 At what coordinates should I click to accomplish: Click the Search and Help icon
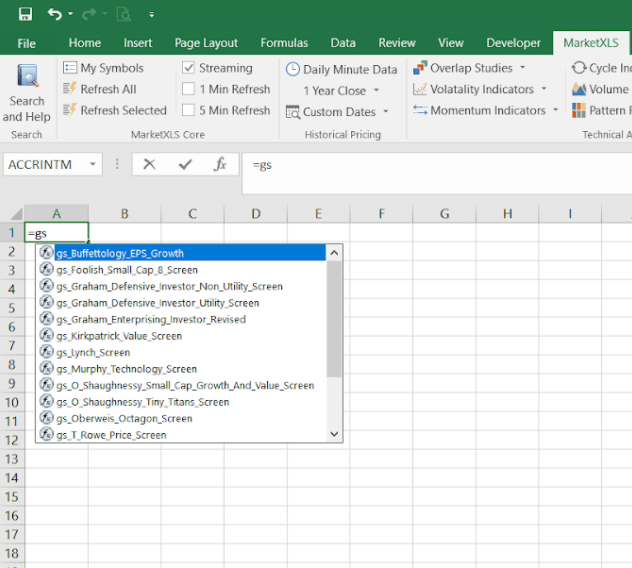pyautogui.click(x=28, y=75)
